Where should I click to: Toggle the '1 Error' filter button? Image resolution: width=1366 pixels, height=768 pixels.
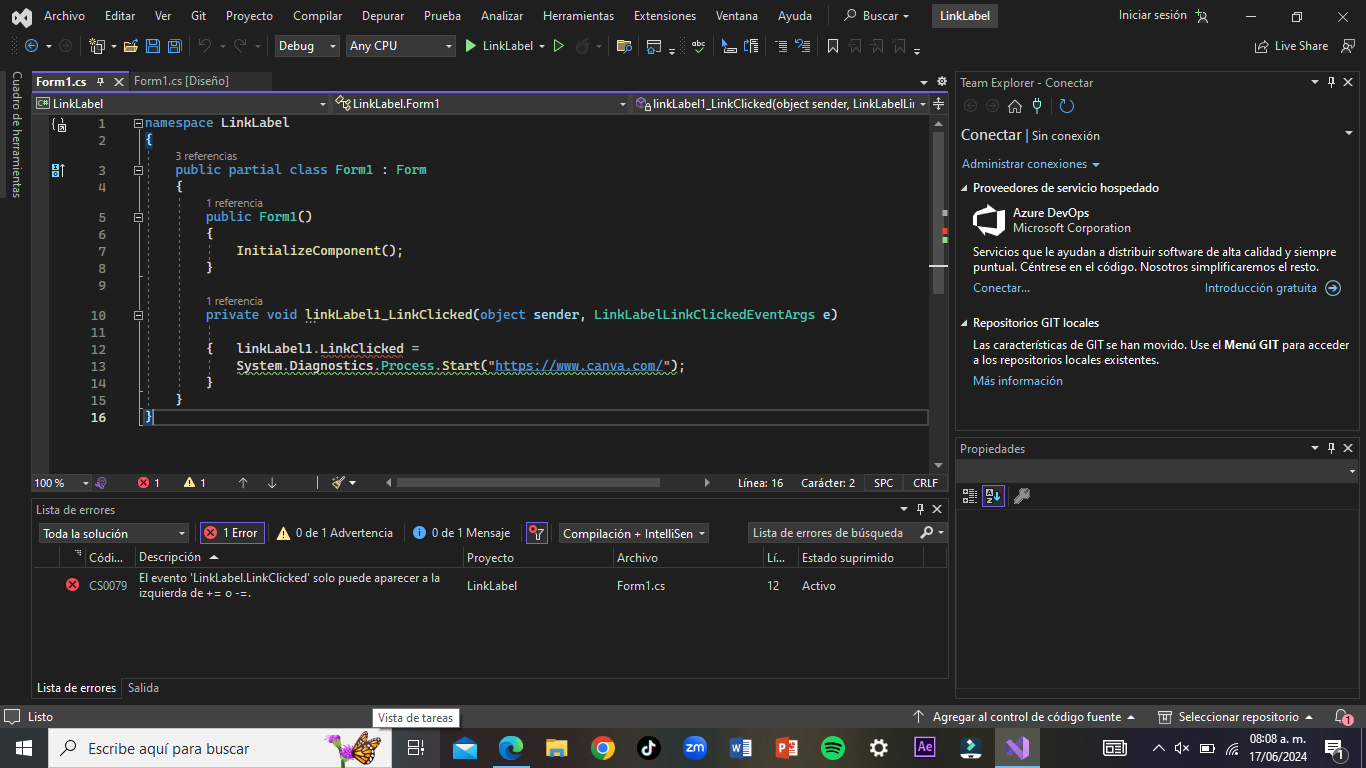pos(231,533)
